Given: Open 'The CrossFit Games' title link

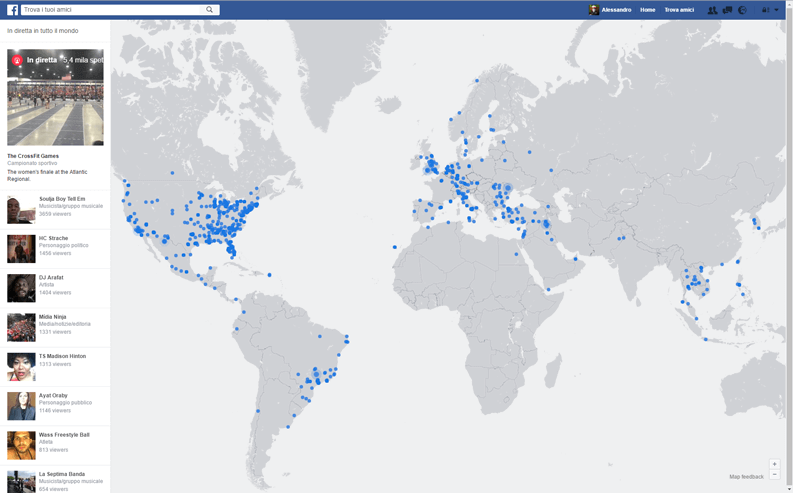Looking at the screenshot, I should [33, 156].
